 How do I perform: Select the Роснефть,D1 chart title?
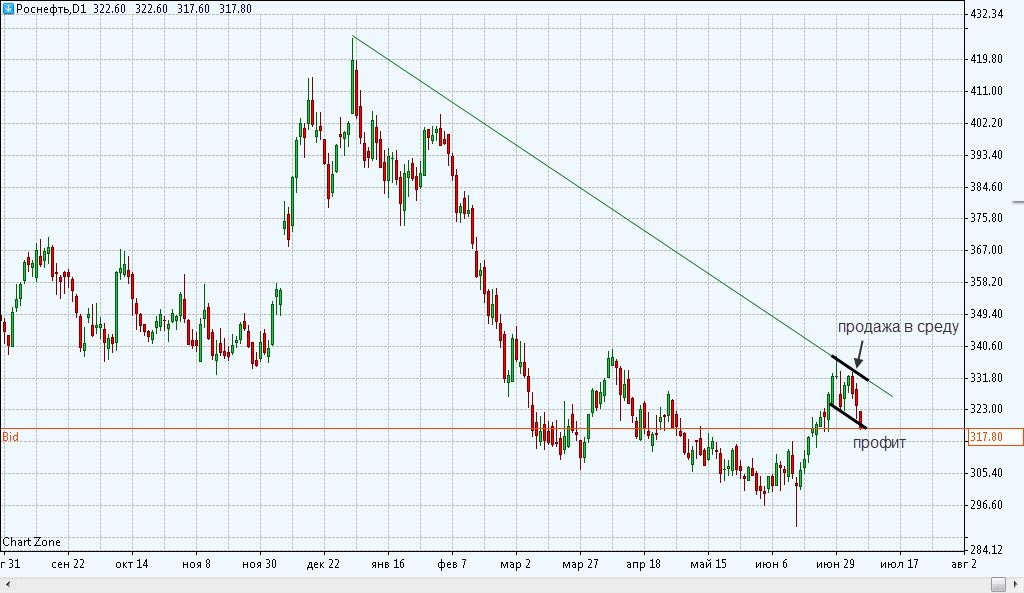pyautogui.click(x=52, y=8)
